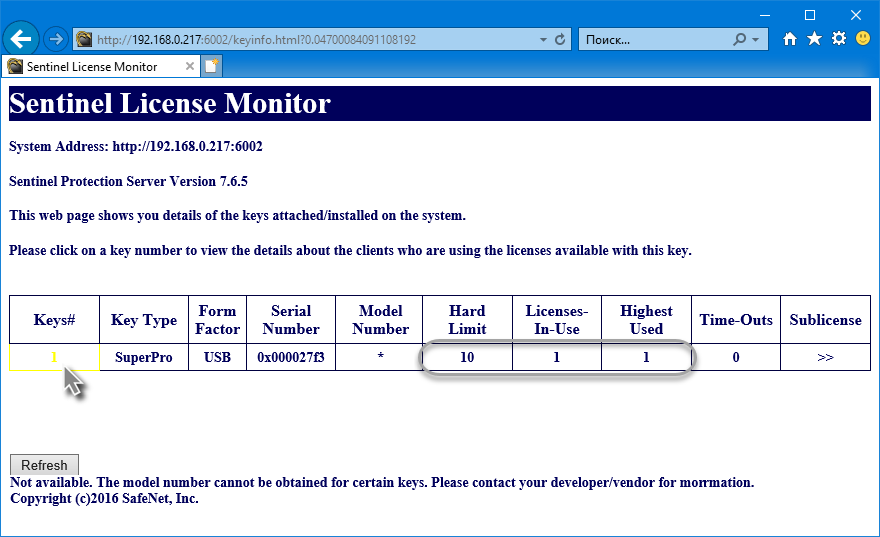Reload page with the address bar refresh icon
Viewport: 880px width, 537px height.
tap(560, 39)
